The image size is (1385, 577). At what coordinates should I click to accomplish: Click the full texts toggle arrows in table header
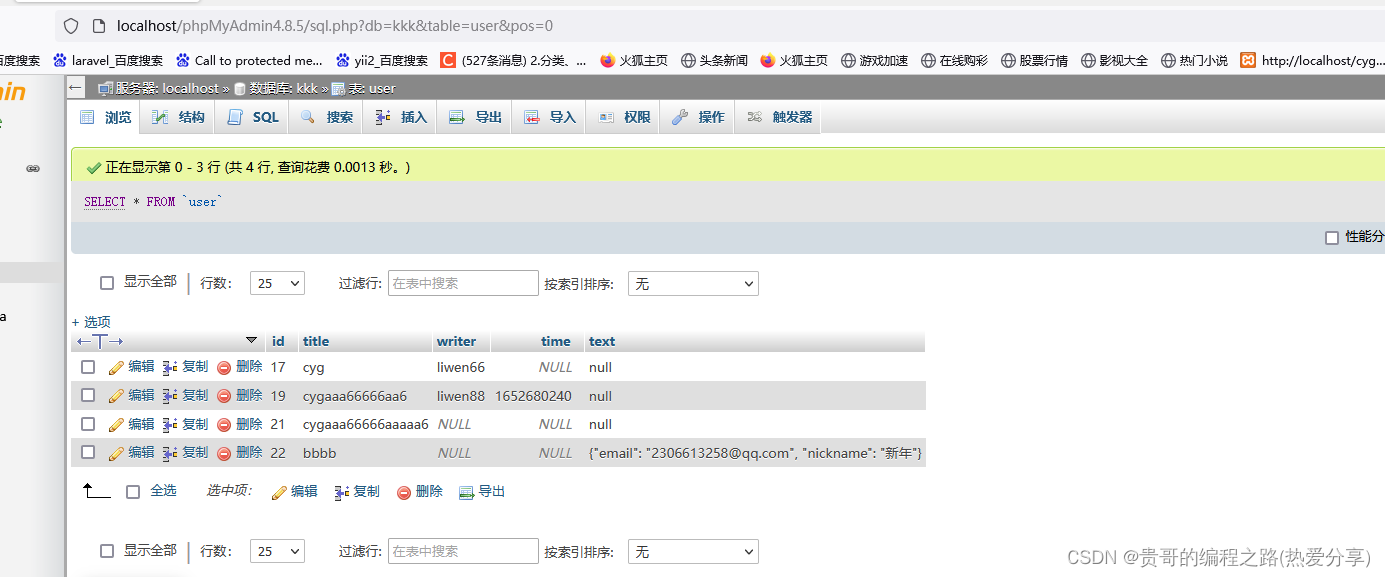coord(100,341)
